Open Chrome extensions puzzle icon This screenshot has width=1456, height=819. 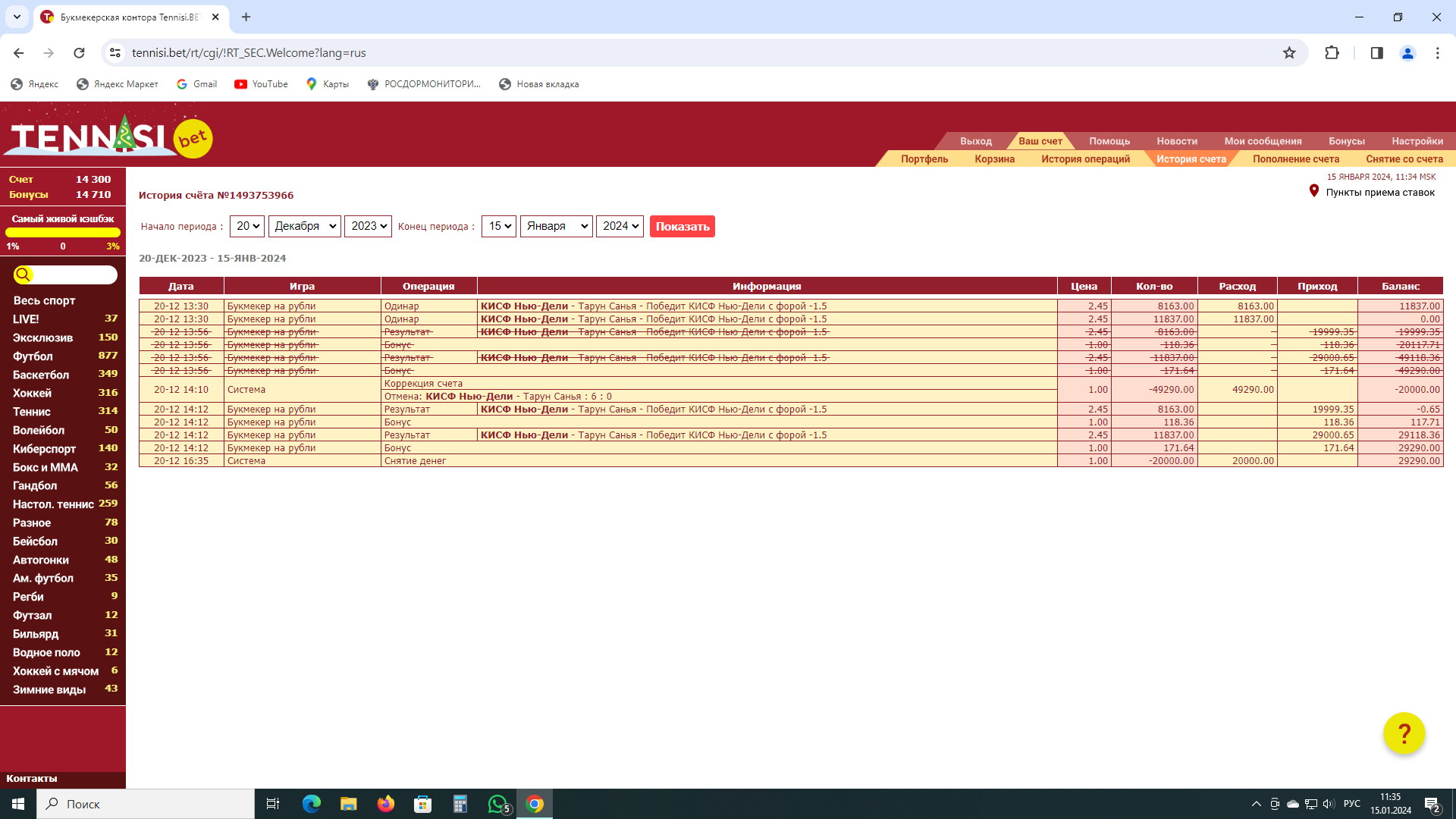coord(1332,53)
